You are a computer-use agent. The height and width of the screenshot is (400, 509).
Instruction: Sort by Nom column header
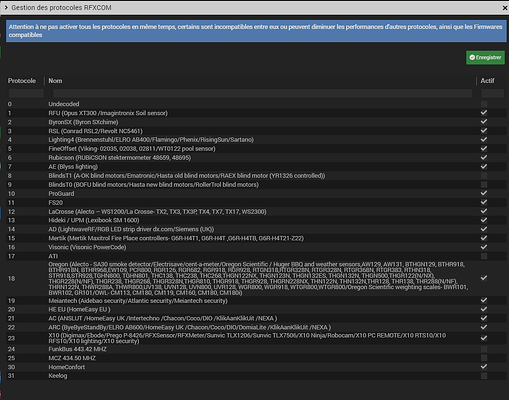coord(55,81)
